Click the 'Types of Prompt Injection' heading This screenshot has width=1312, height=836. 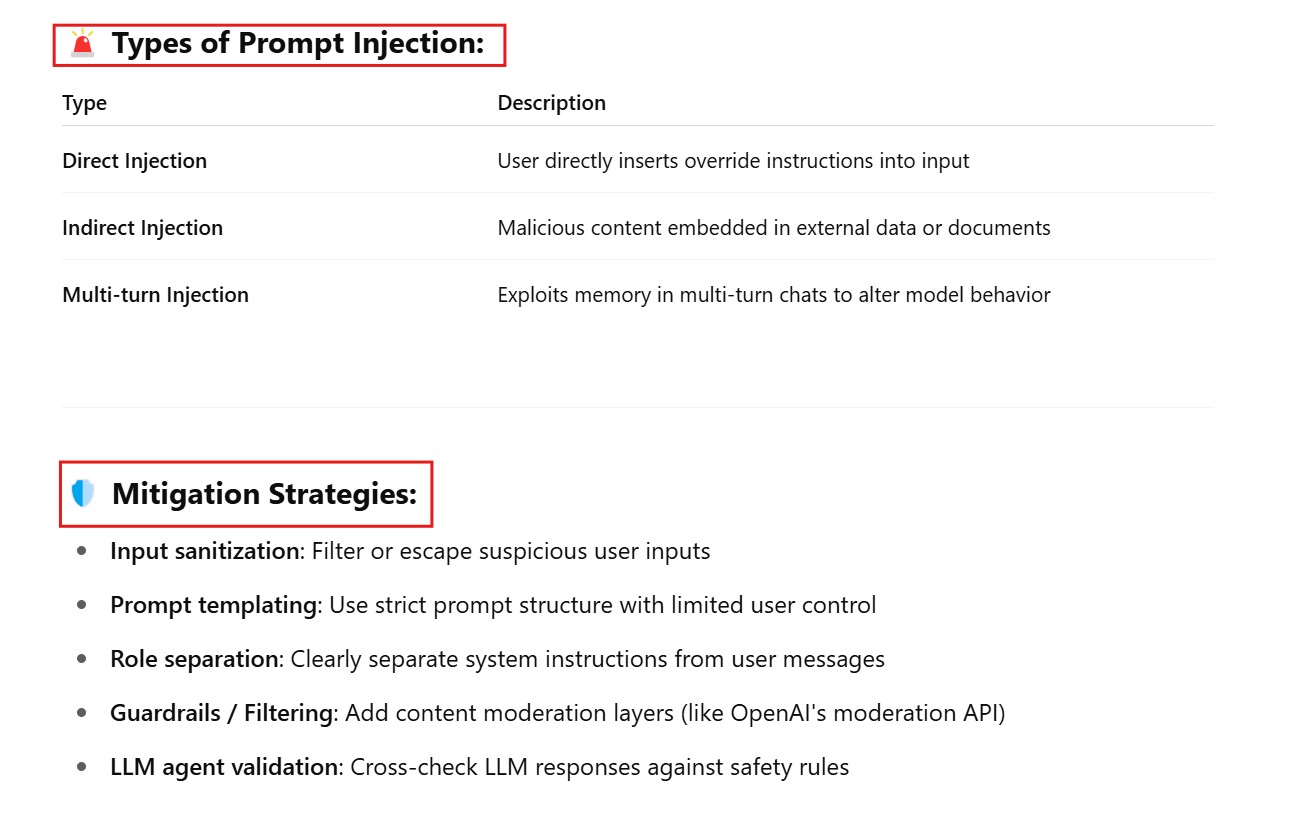(x=297, y=44)
